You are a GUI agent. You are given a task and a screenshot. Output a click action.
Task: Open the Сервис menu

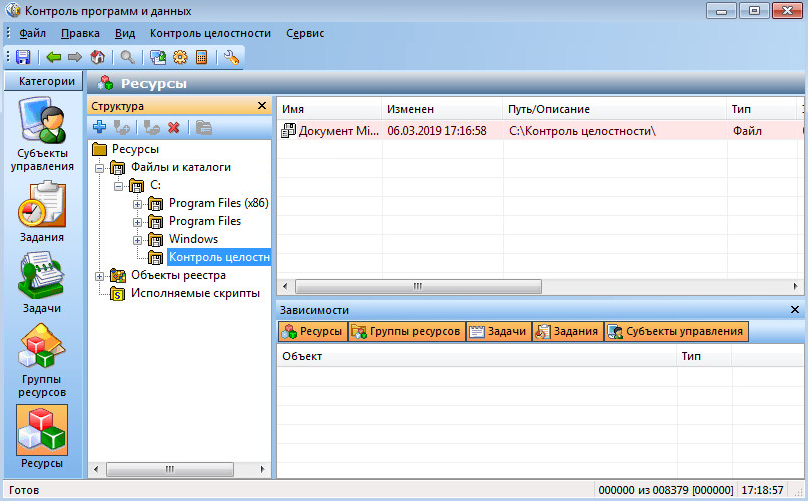tap(305, 34)
